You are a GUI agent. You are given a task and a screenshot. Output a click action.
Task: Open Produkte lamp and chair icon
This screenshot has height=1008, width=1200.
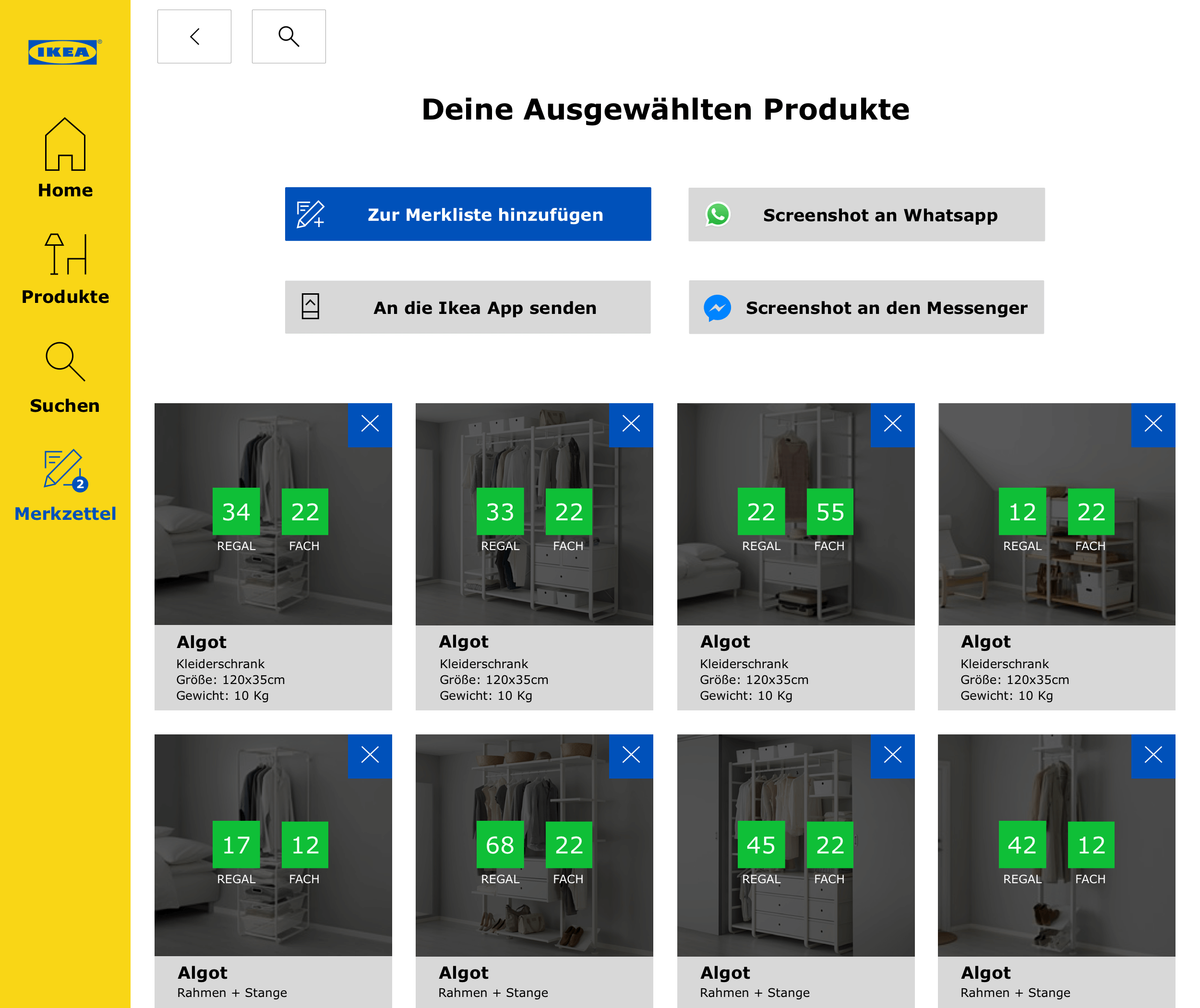[66, 254]
